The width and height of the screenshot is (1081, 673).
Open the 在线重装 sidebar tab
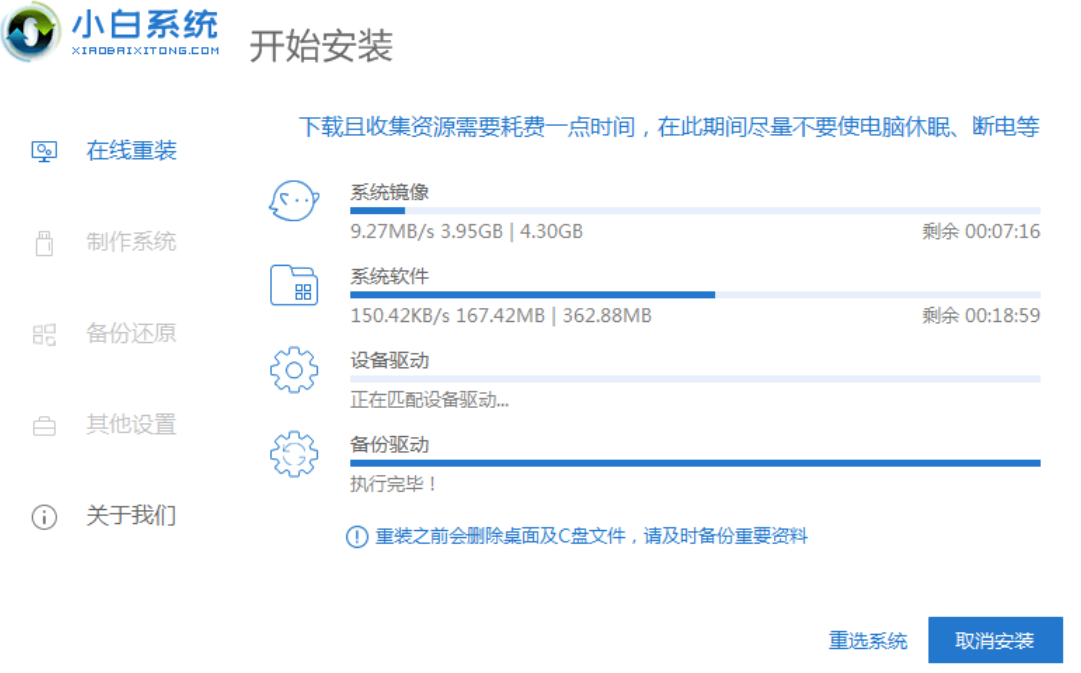click(131, 151)
